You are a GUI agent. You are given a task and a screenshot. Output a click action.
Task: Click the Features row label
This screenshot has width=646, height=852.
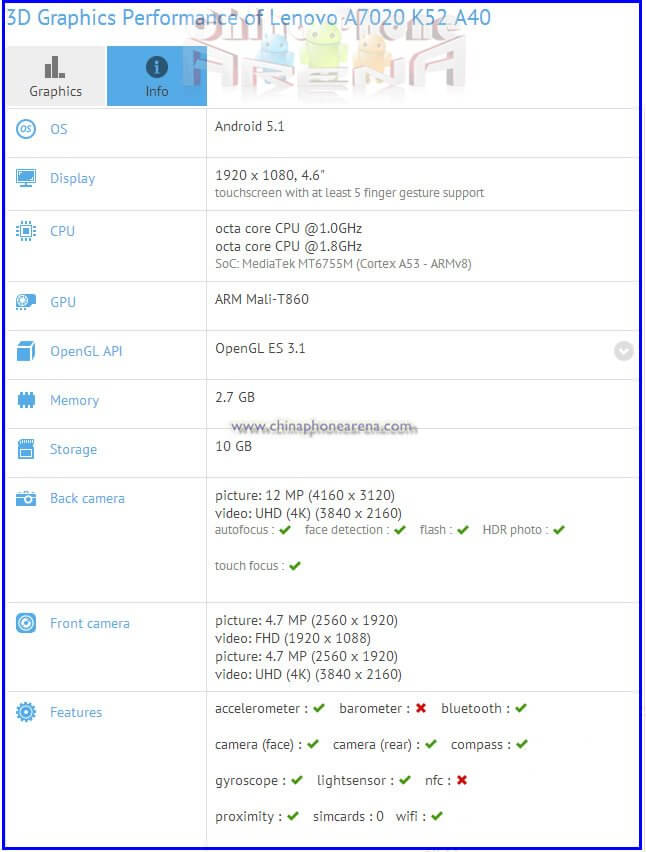tap(76, 712)
